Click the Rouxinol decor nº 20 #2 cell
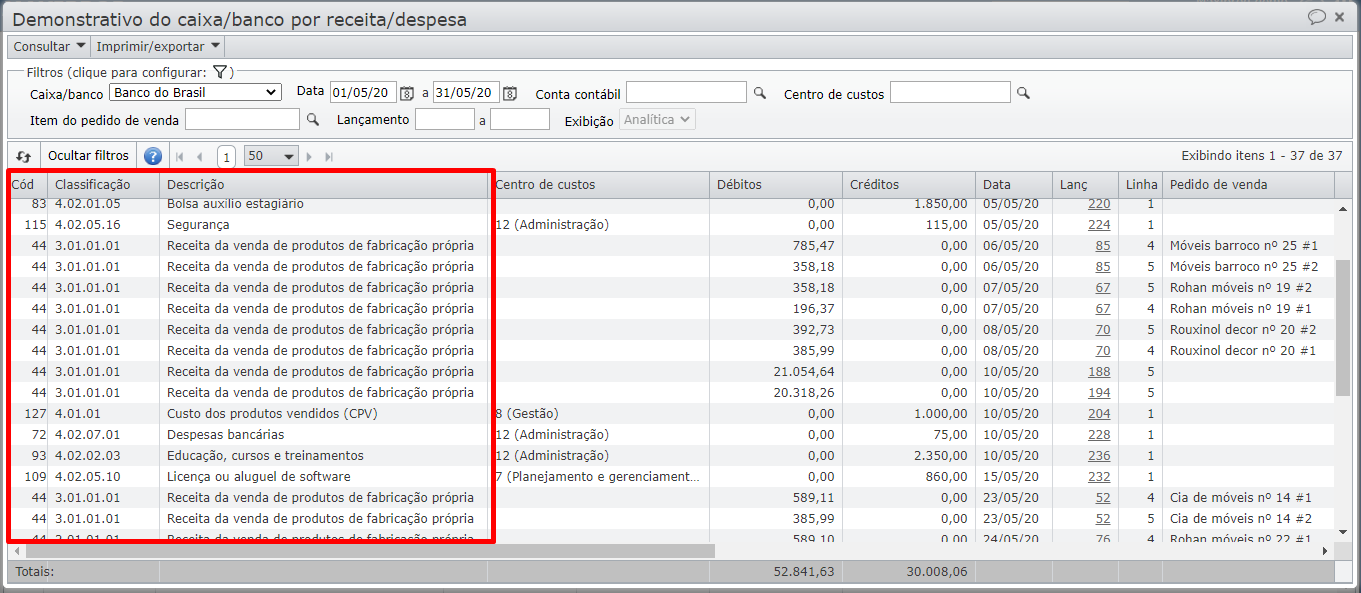This screenshot has width=1361, height=593. point(1249,330)
